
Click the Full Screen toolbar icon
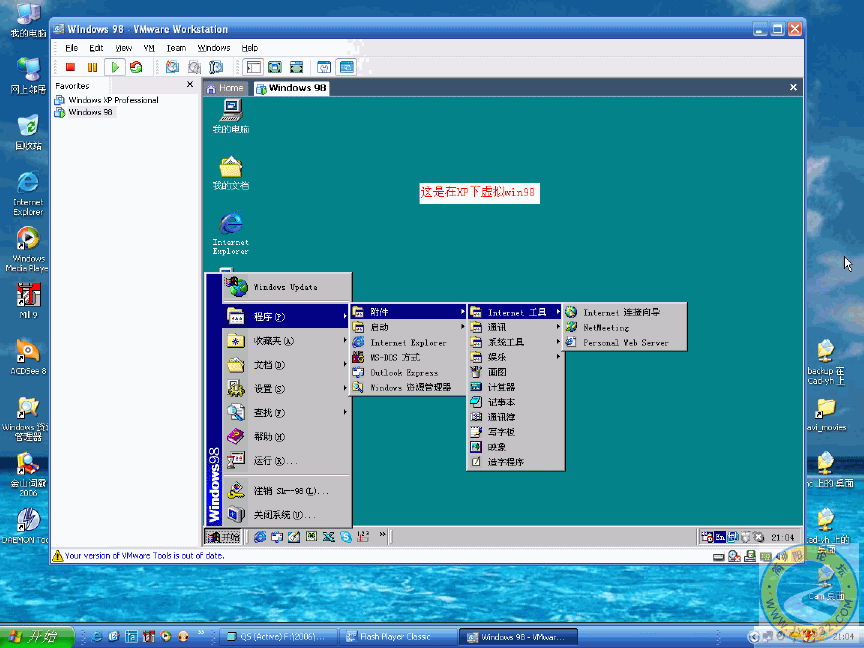tap(274, 67)
